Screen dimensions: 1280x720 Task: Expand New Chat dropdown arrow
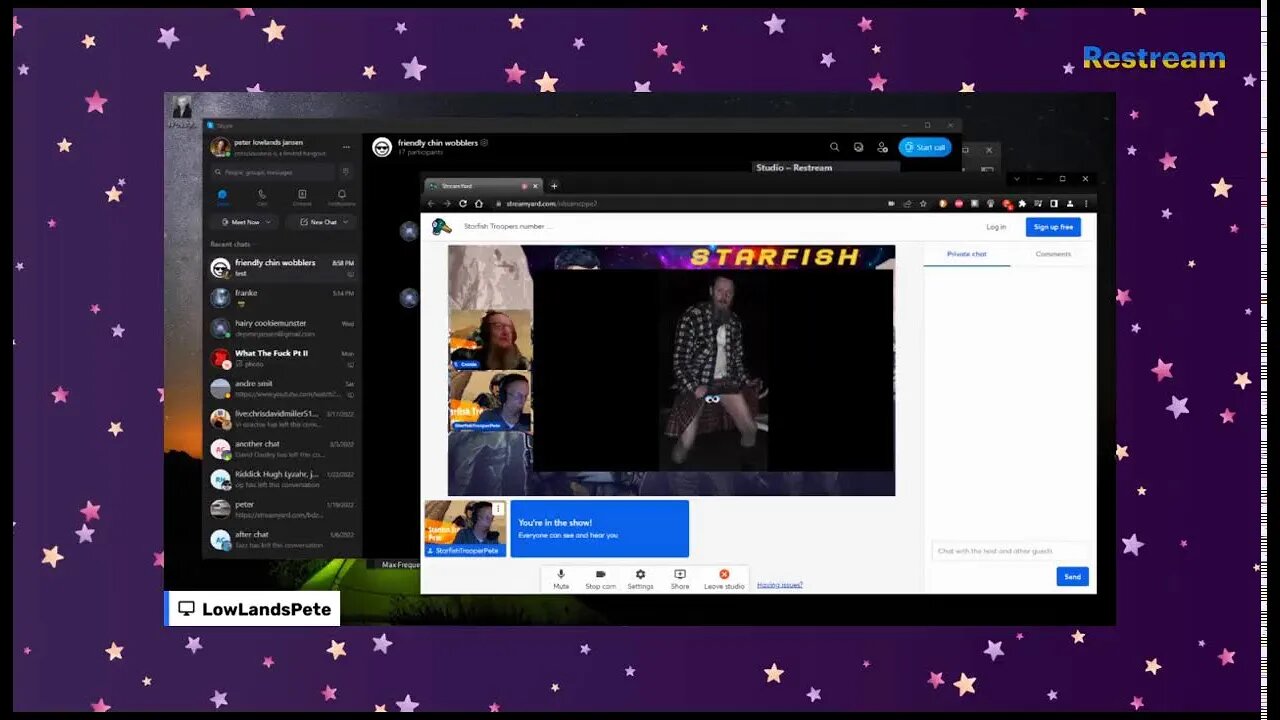click(x=346, y=222)
